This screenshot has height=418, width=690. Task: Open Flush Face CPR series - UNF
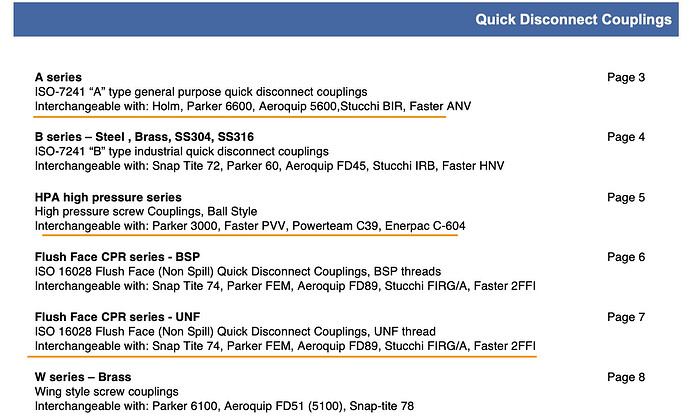coord(117,317)
